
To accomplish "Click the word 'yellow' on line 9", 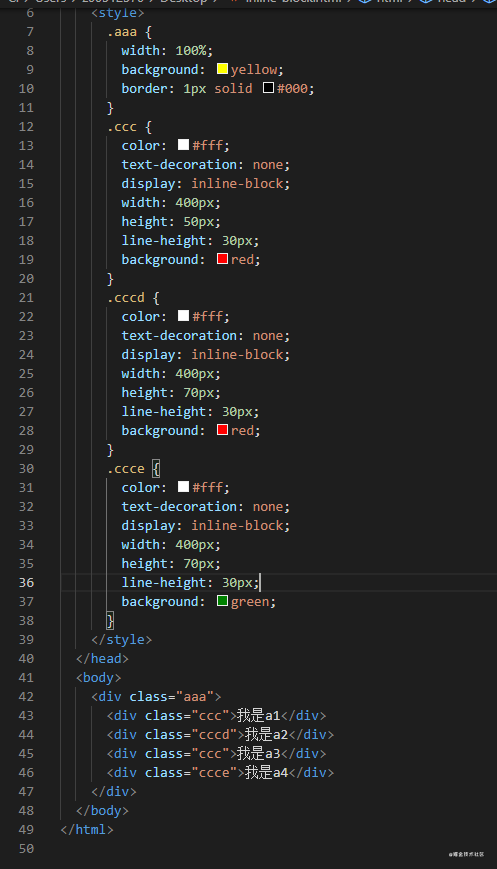I will [x=254, y=70].
